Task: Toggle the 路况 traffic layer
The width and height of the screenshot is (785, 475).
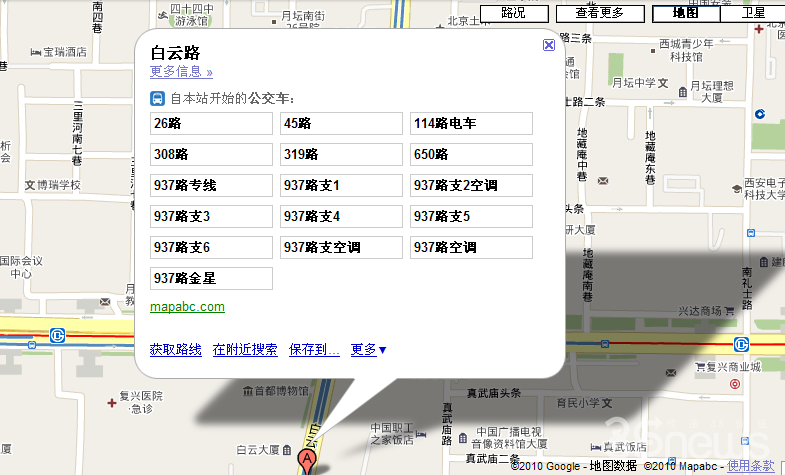Action: coord(513,13)
